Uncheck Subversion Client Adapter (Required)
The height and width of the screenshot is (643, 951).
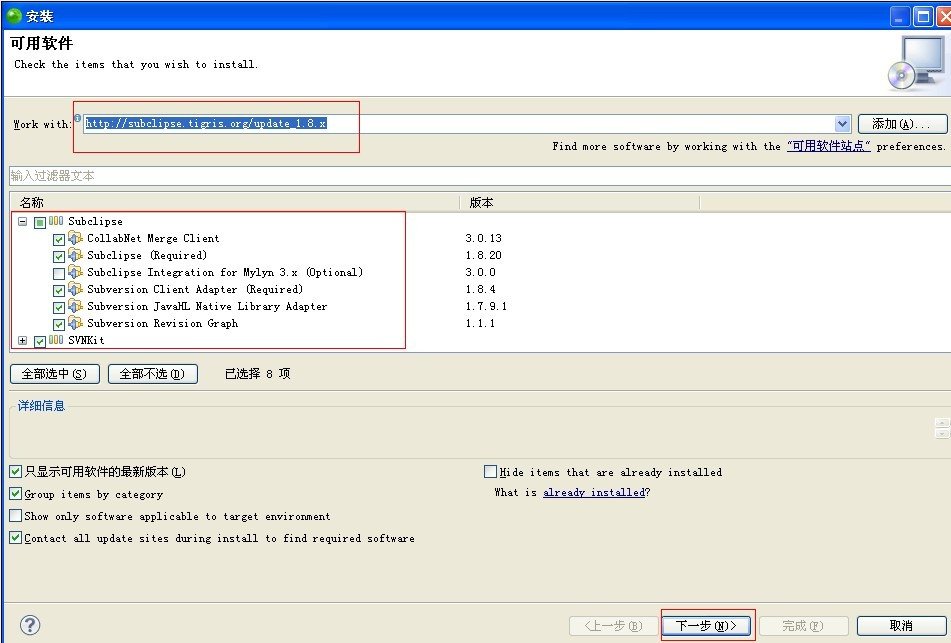[59, 290]
